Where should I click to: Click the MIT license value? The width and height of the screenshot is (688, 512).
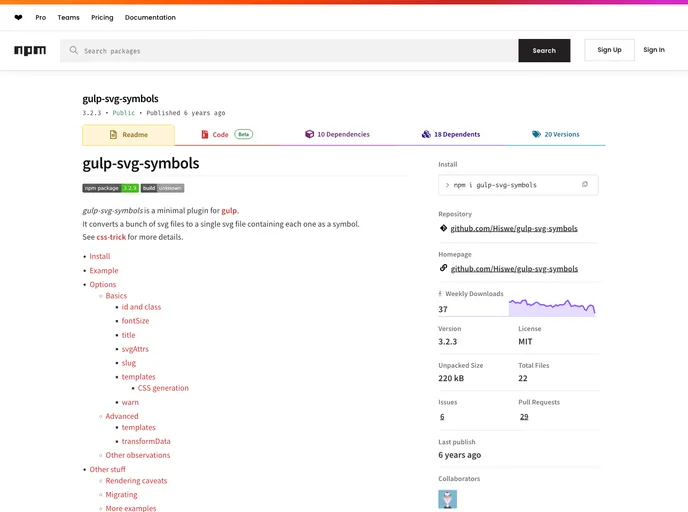pos(525,341)
